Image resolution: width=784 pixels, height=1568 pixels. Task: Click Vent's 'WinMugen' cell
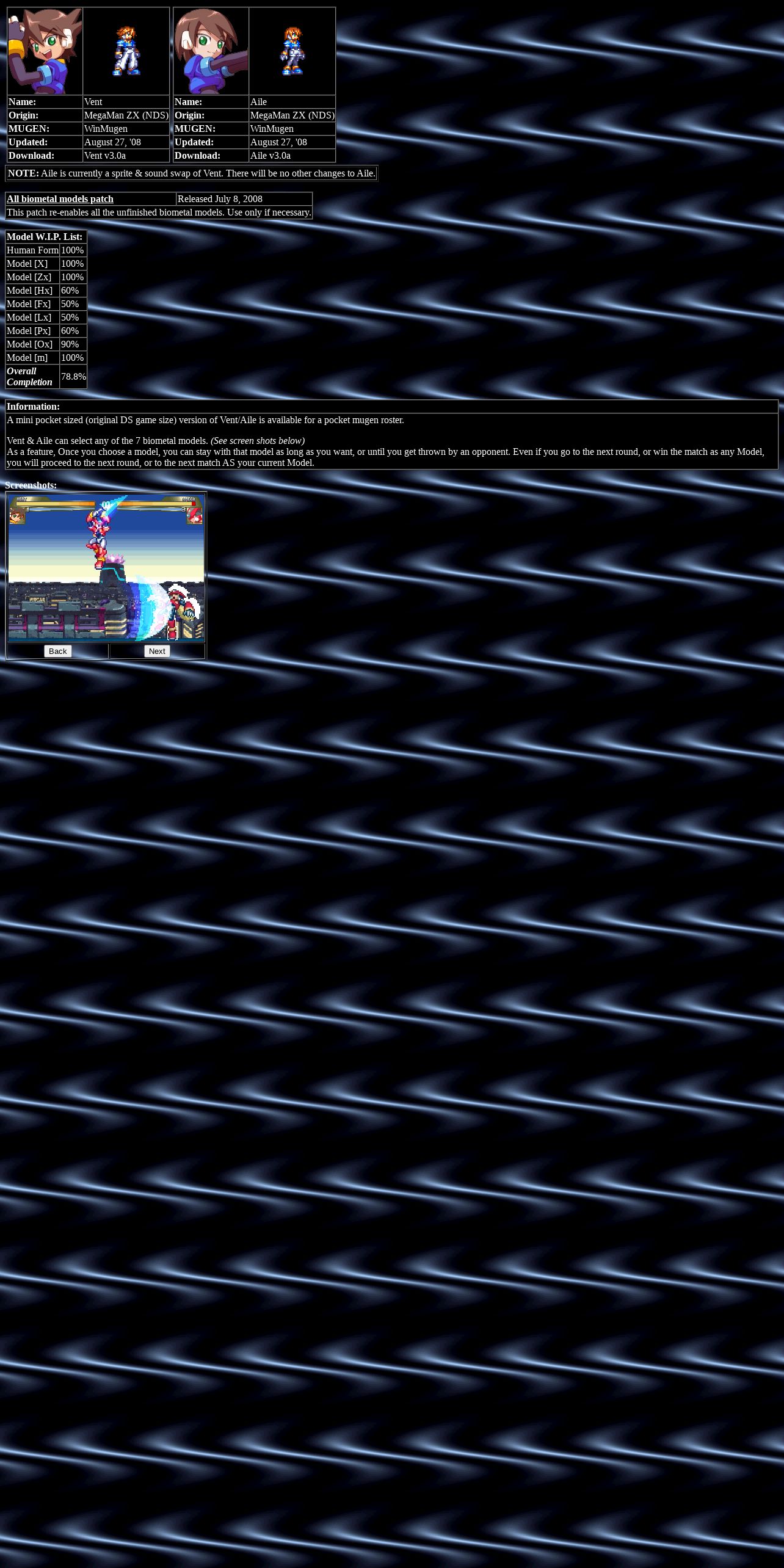[x=126, y=129]
